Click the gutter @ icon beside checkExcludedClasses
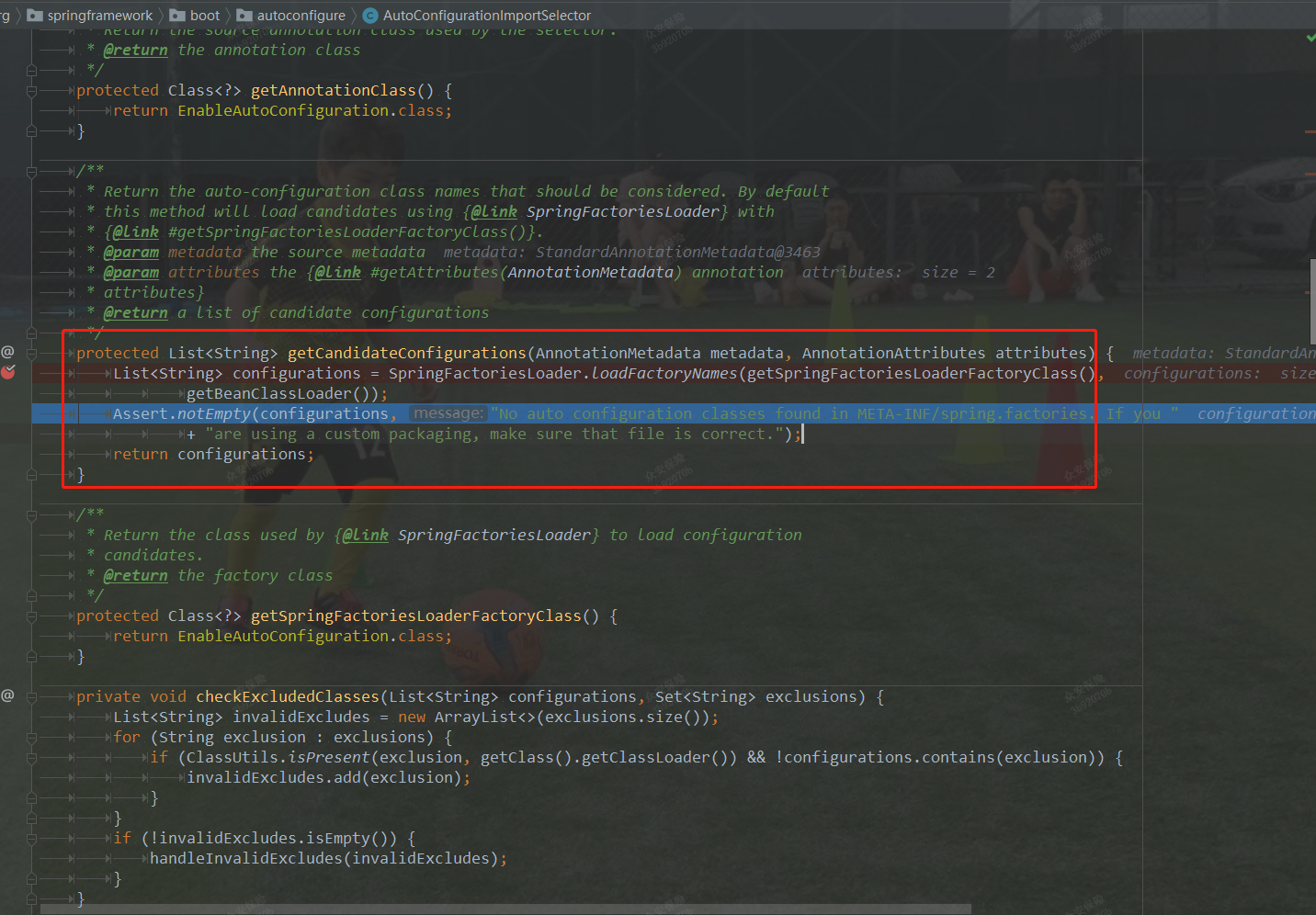 coord(7,695)
